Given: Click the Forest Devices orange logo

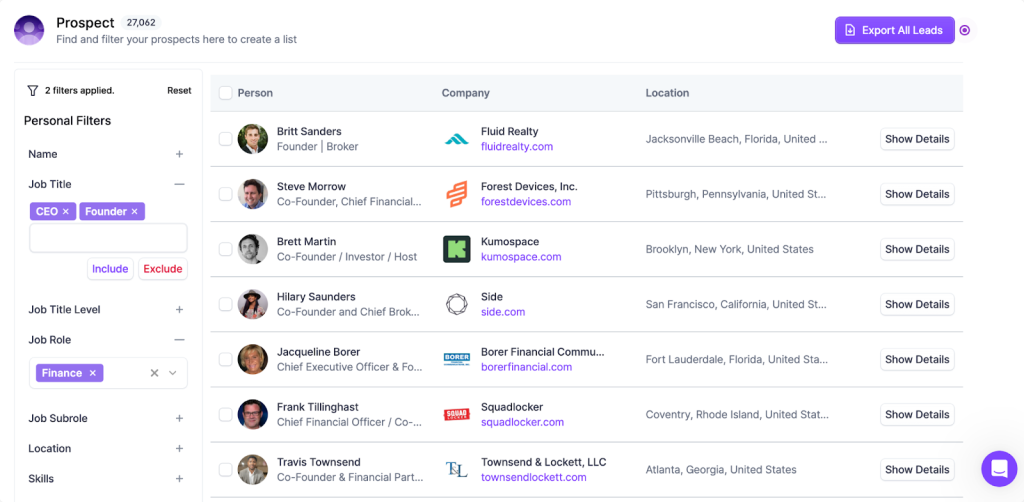Looking at the screenshot, I should (456, 194).
